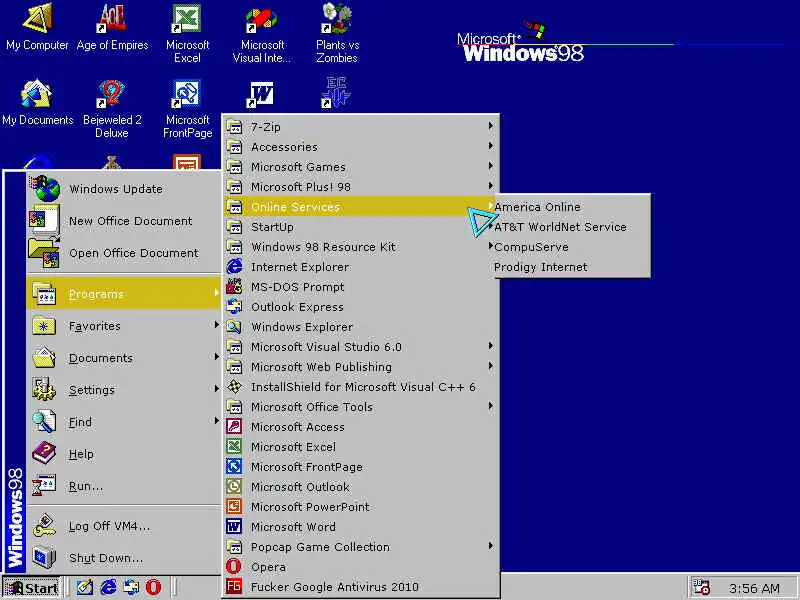
Task: Expand Popcap Game Collection submenu arrow
Action: pos(490,546)
